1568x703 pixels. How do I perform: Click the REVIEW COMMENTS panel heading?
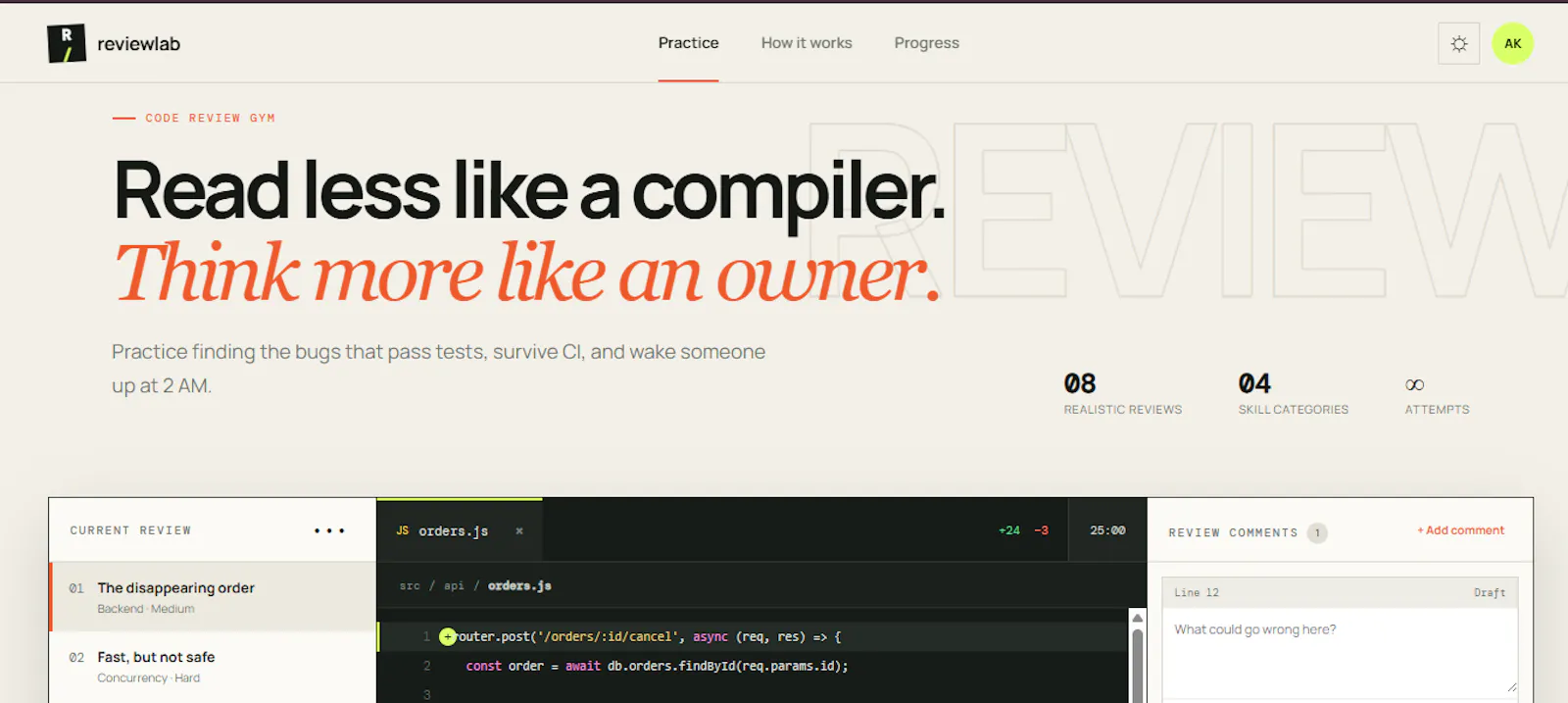pyautogui.click(x=1233, y=533)
